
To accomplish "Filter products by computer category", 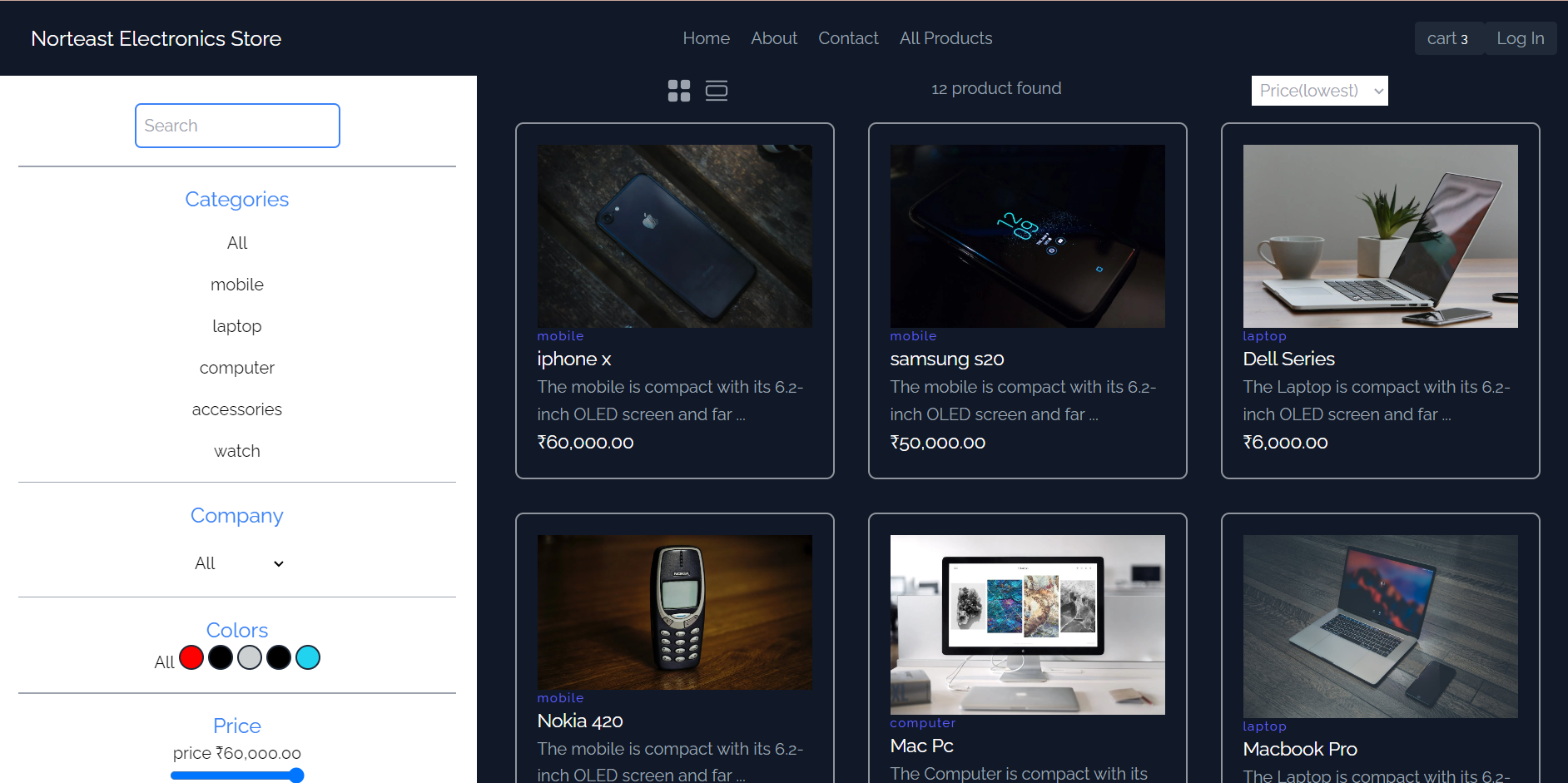I will pos(237,368).
